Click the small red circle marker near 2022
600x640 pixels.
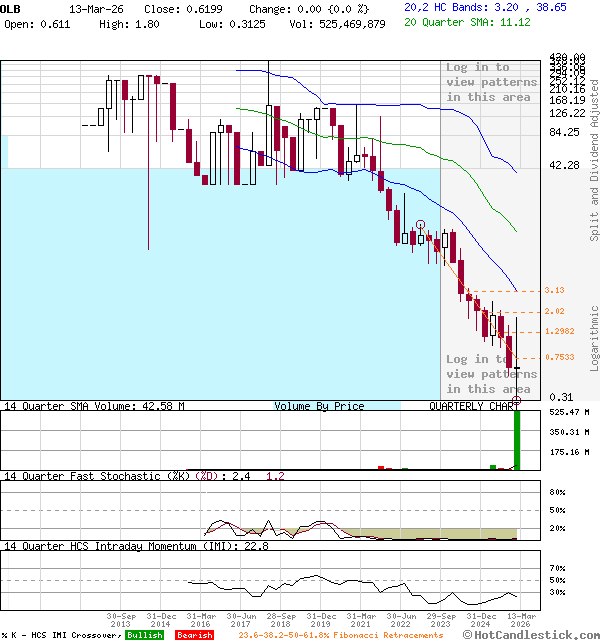click(420, 225)
